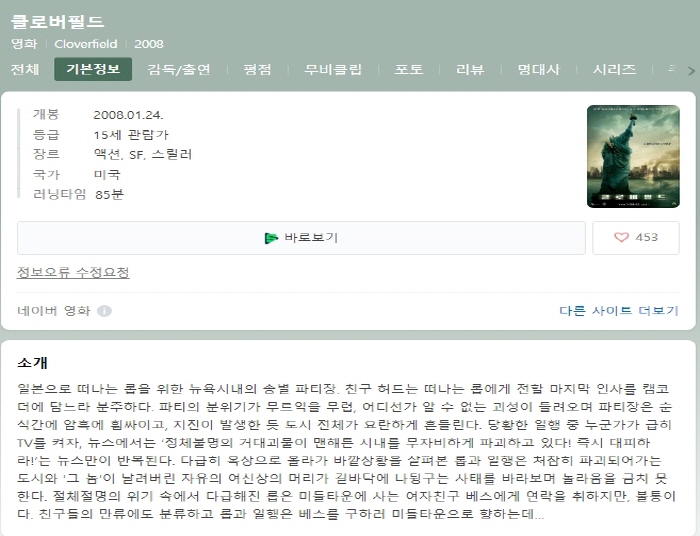
Task: Click the info icon next to 네이버 영화
Action: (x=104, y=311)
